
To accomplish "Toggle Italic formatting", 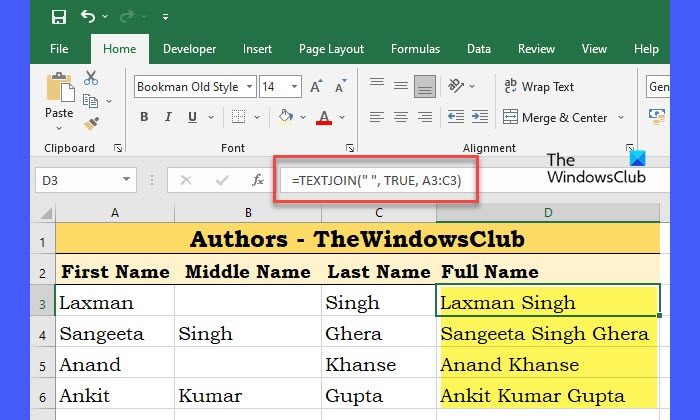I will [168, 117].
